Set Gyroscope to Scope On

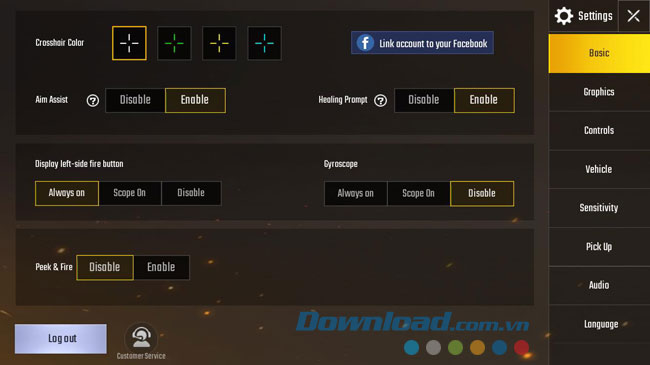(x=419, y=193)
